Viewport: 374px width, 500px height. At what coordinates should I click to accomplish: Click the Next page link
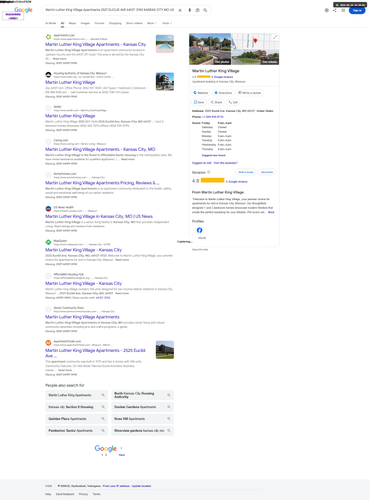122,455
